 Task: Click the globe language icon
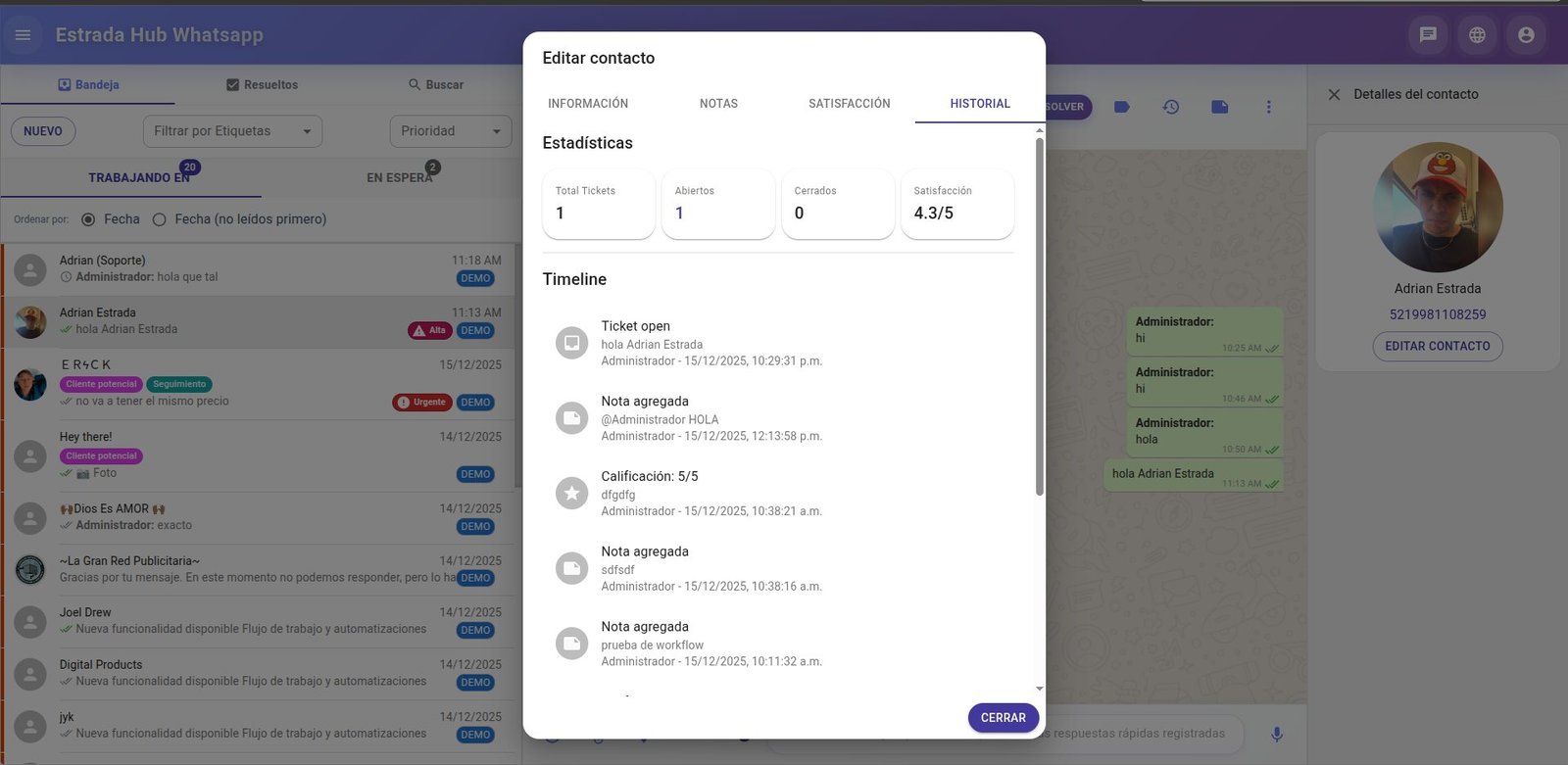1477,35
